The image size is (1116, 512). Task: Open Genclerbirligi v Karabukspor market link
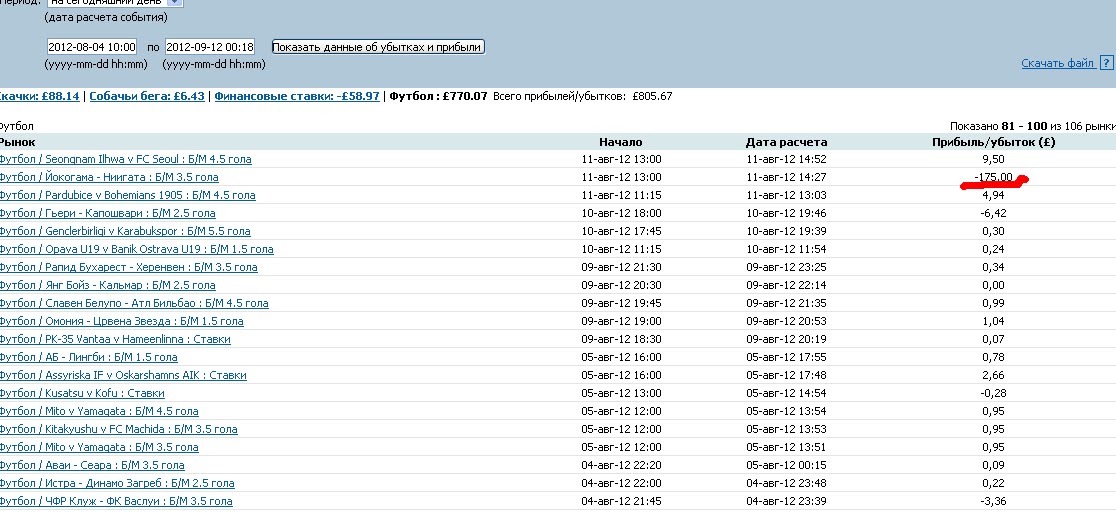pos(125,231)
